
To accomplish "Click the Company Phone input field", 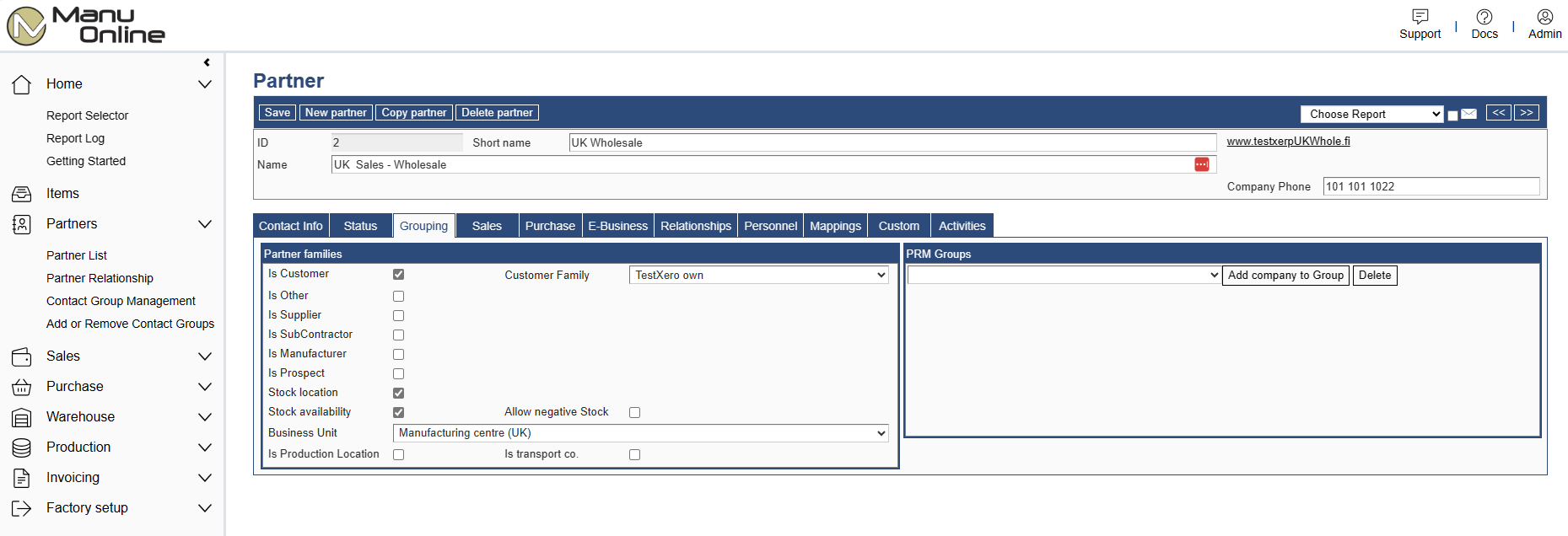I will click(1431, 186).
